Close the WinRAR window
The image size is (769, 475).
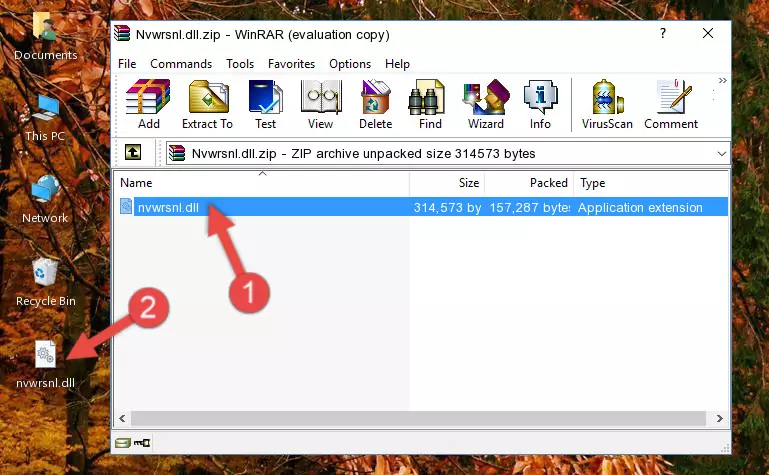coord(707,33)
